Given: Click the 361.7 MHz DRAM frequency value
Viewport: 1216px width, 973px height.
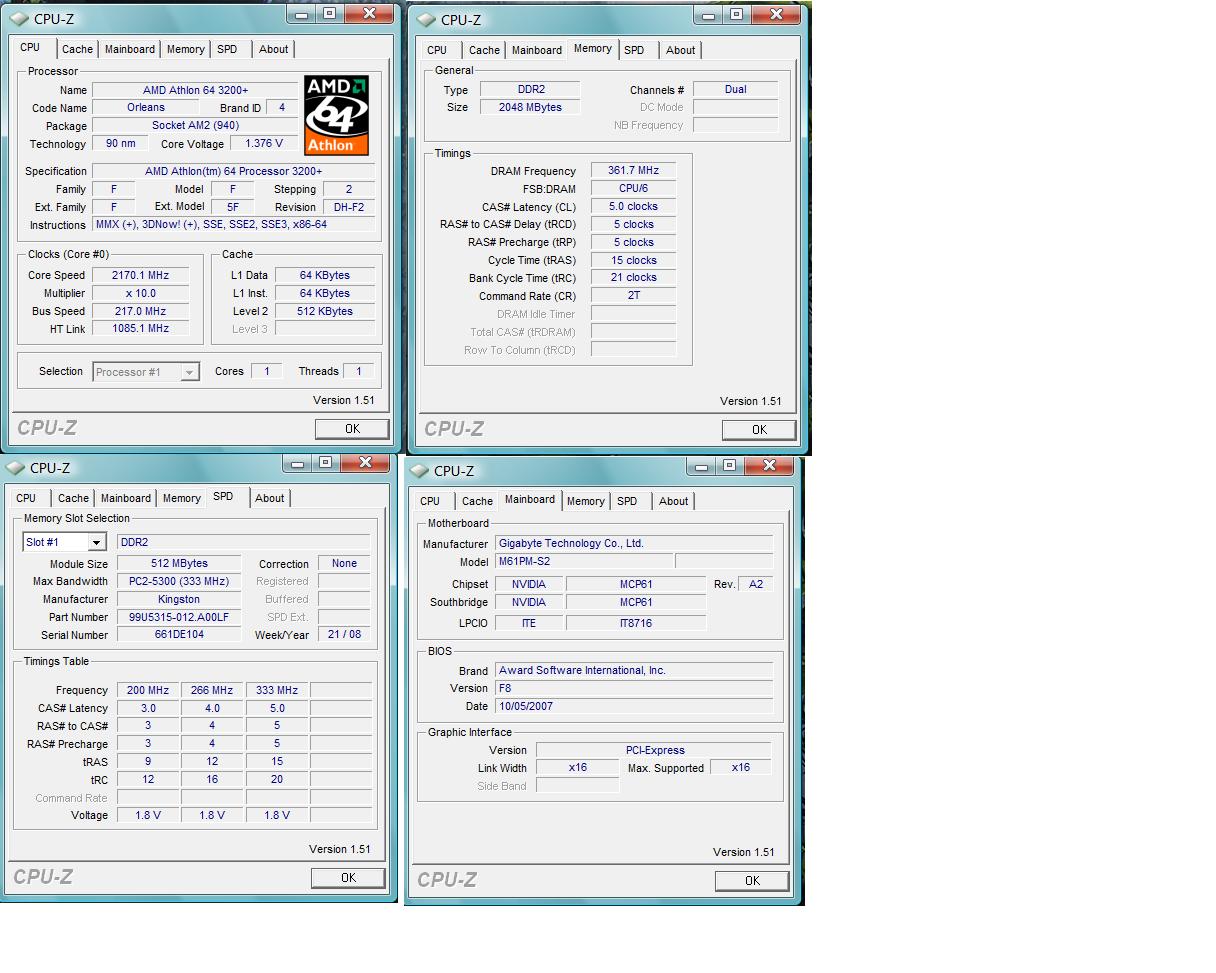Looking at the screenshot, I should point(633,170).
